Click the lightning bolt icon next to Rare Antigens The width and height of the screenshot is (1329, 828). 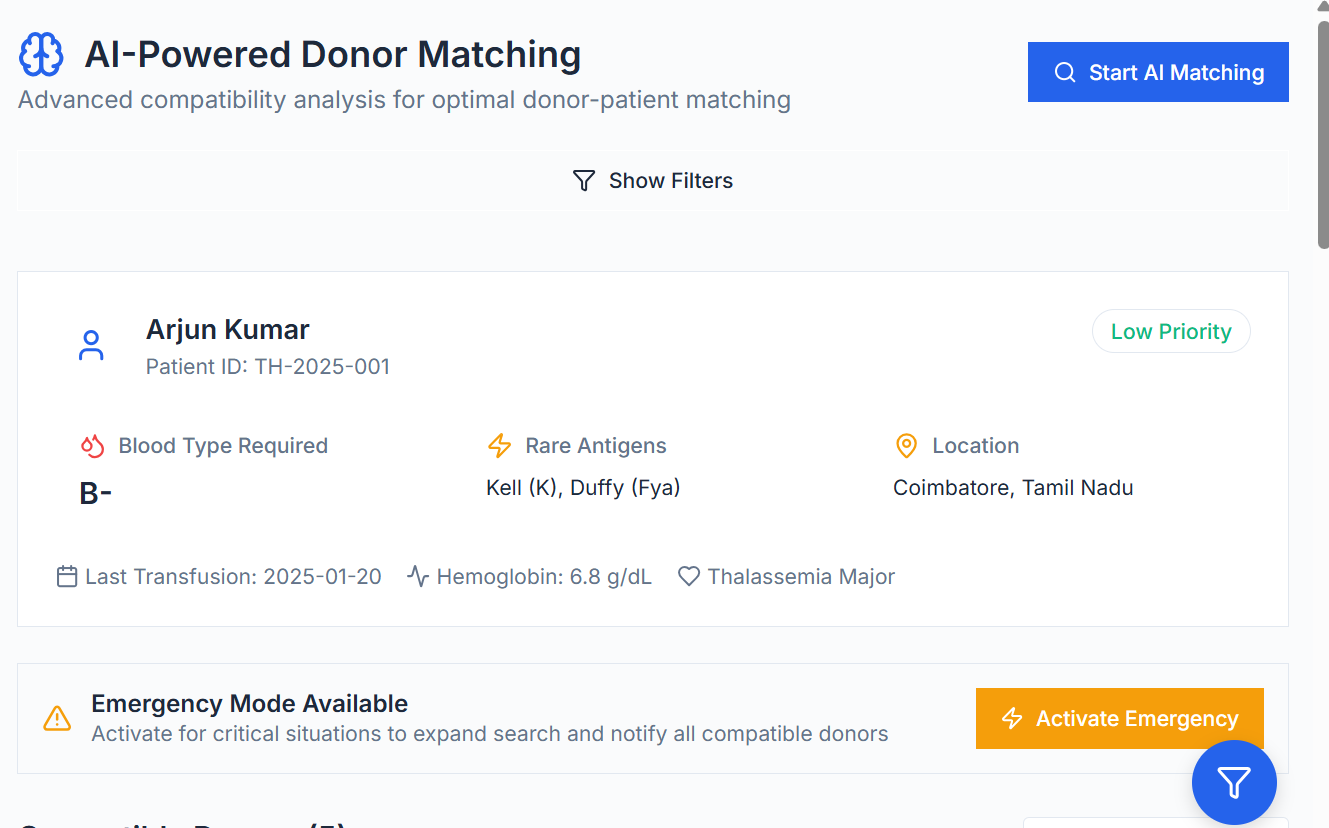click(499, 446)
